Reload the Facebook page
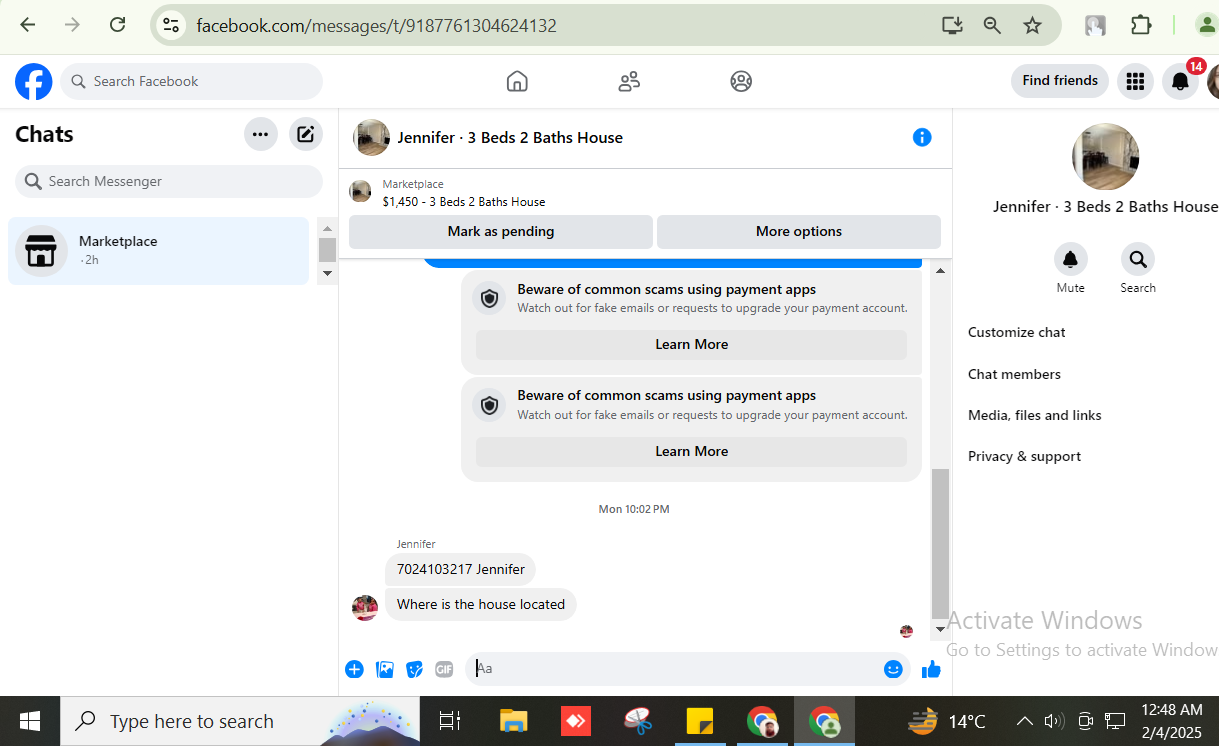 (x=117, y=25)
